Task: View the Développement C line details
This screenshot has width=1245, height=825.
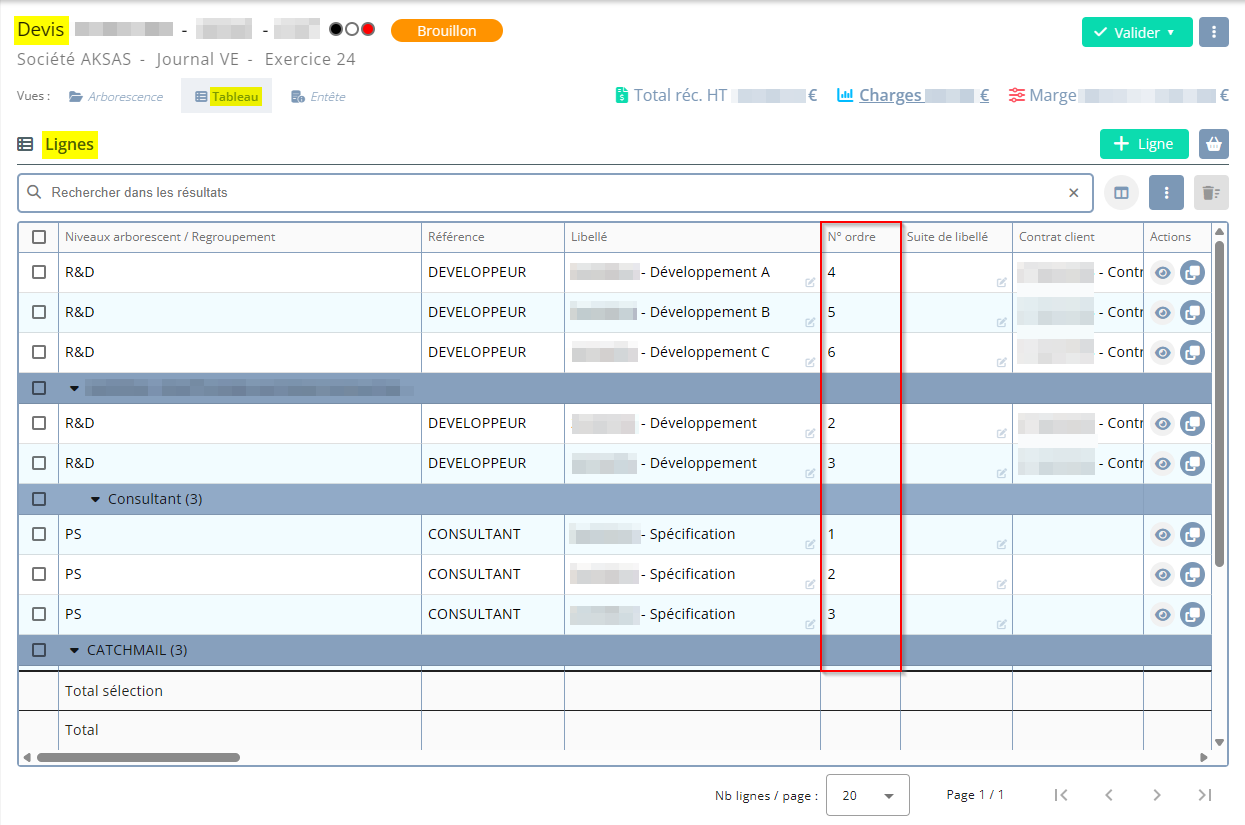Action: tap(1162, 352)
